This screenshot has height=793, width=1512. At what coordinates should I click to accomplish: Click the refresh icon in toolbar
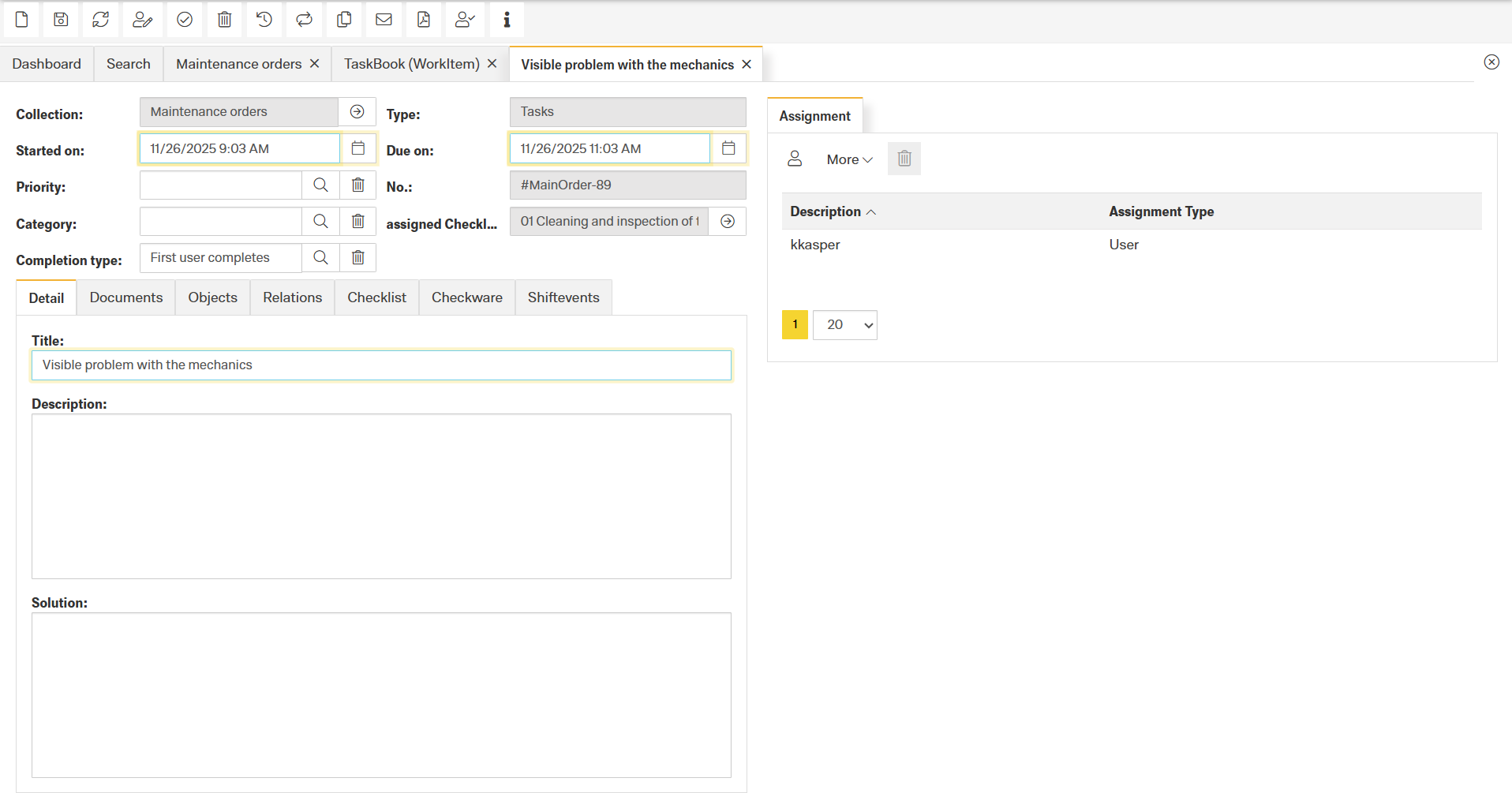101,20
